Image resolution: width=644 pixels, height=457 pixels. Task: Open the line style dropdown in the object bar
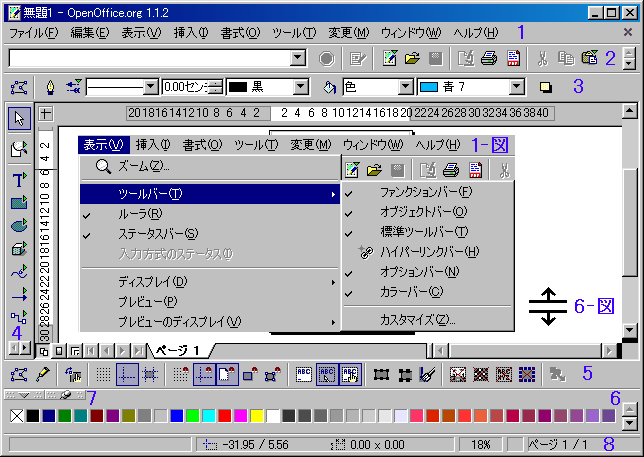pos(150,87)
